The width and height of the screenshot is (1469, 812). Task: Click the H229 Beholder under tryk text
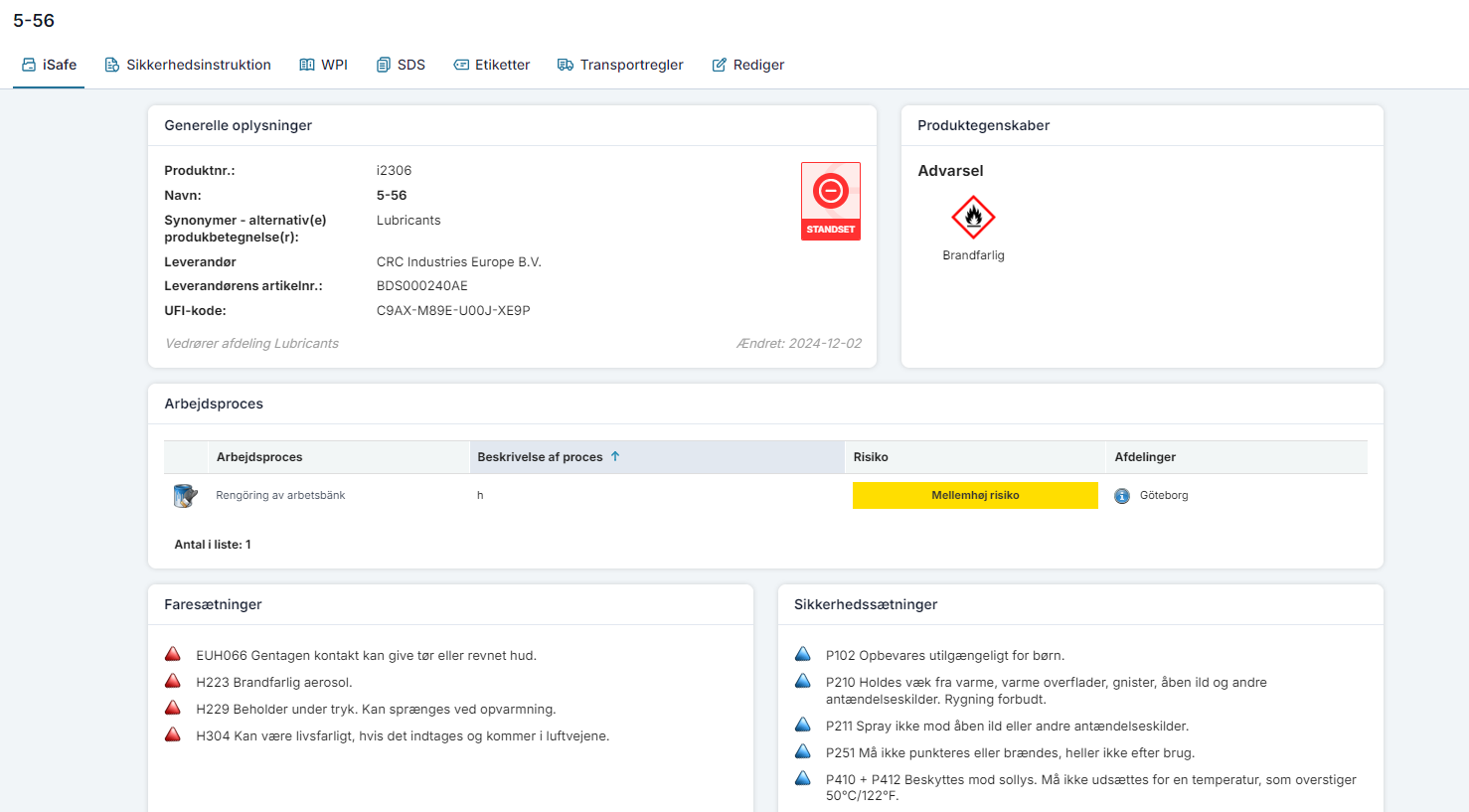(376, 709)
